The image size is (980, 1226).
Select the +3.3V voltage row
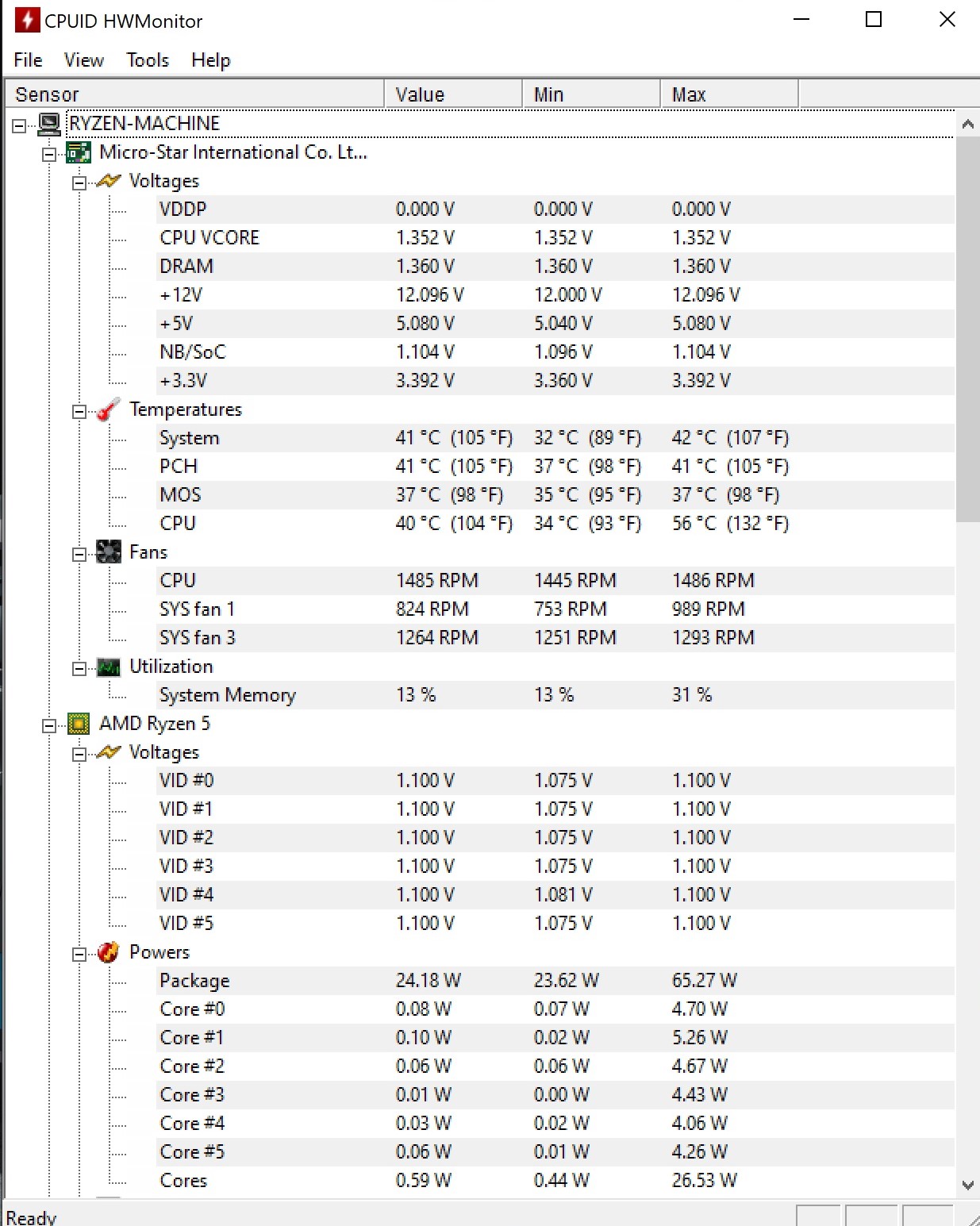[x=555, y=381]
